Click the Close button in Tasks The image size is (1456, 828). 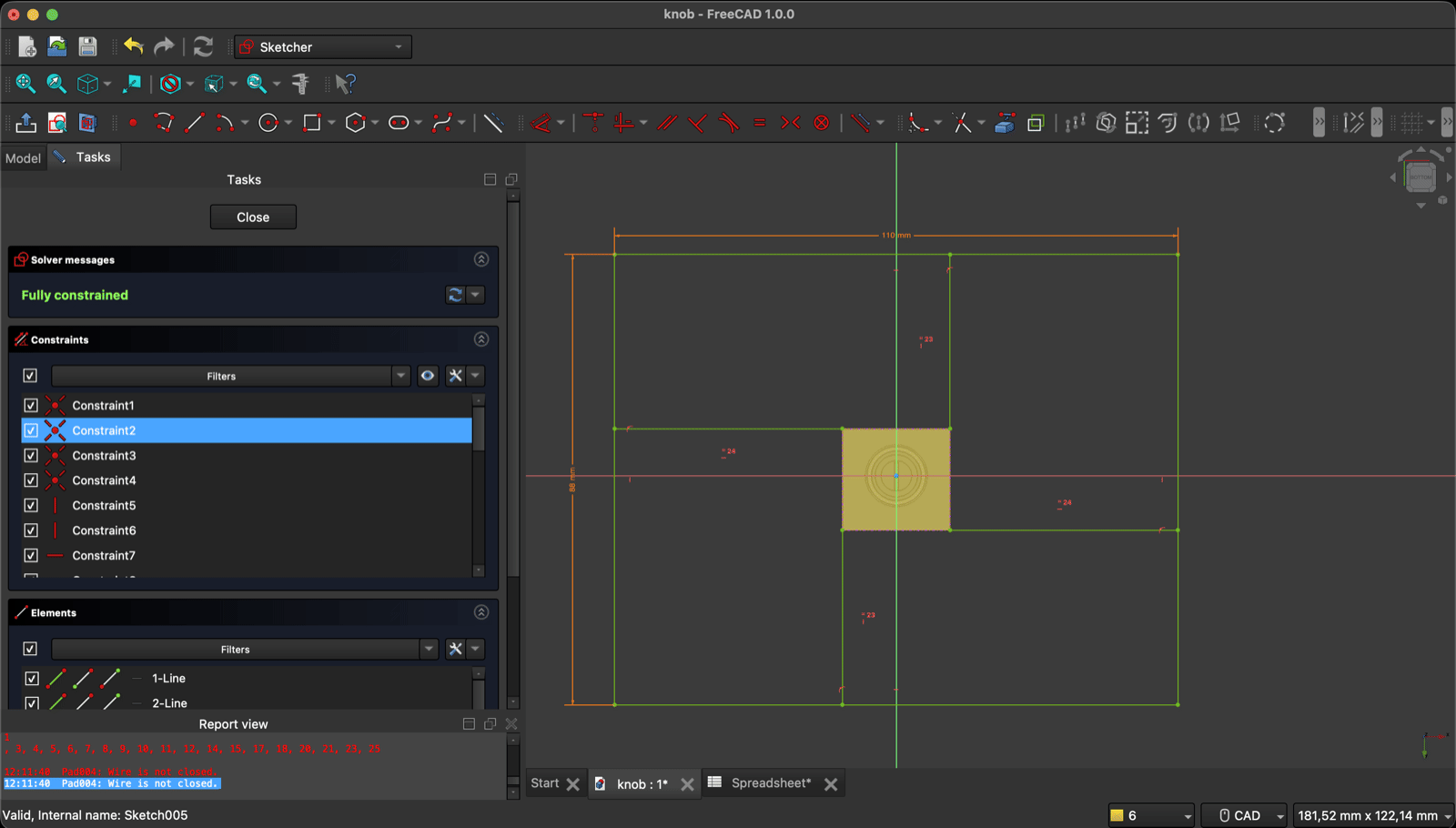[x=253, y=217]
